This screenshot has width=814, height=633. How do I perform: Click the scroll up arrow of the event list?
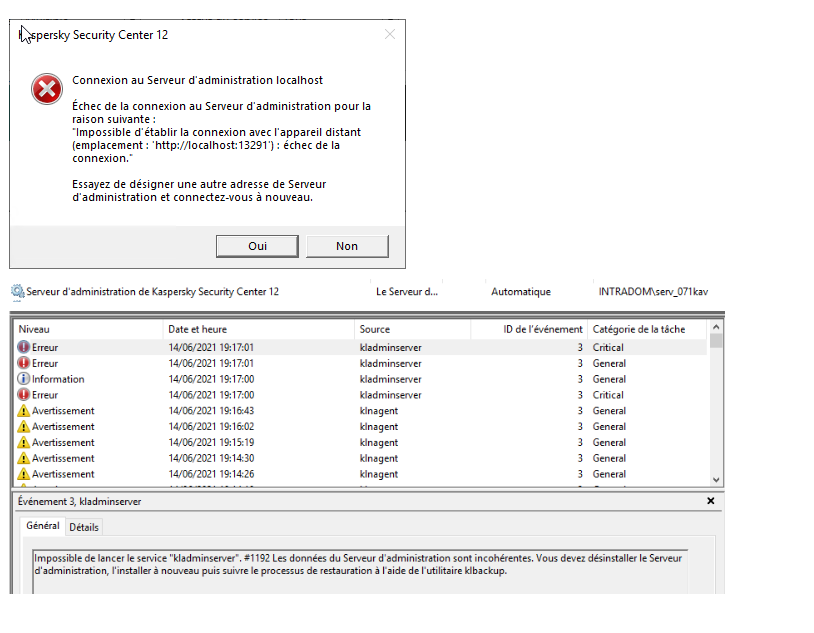(716, 327)
